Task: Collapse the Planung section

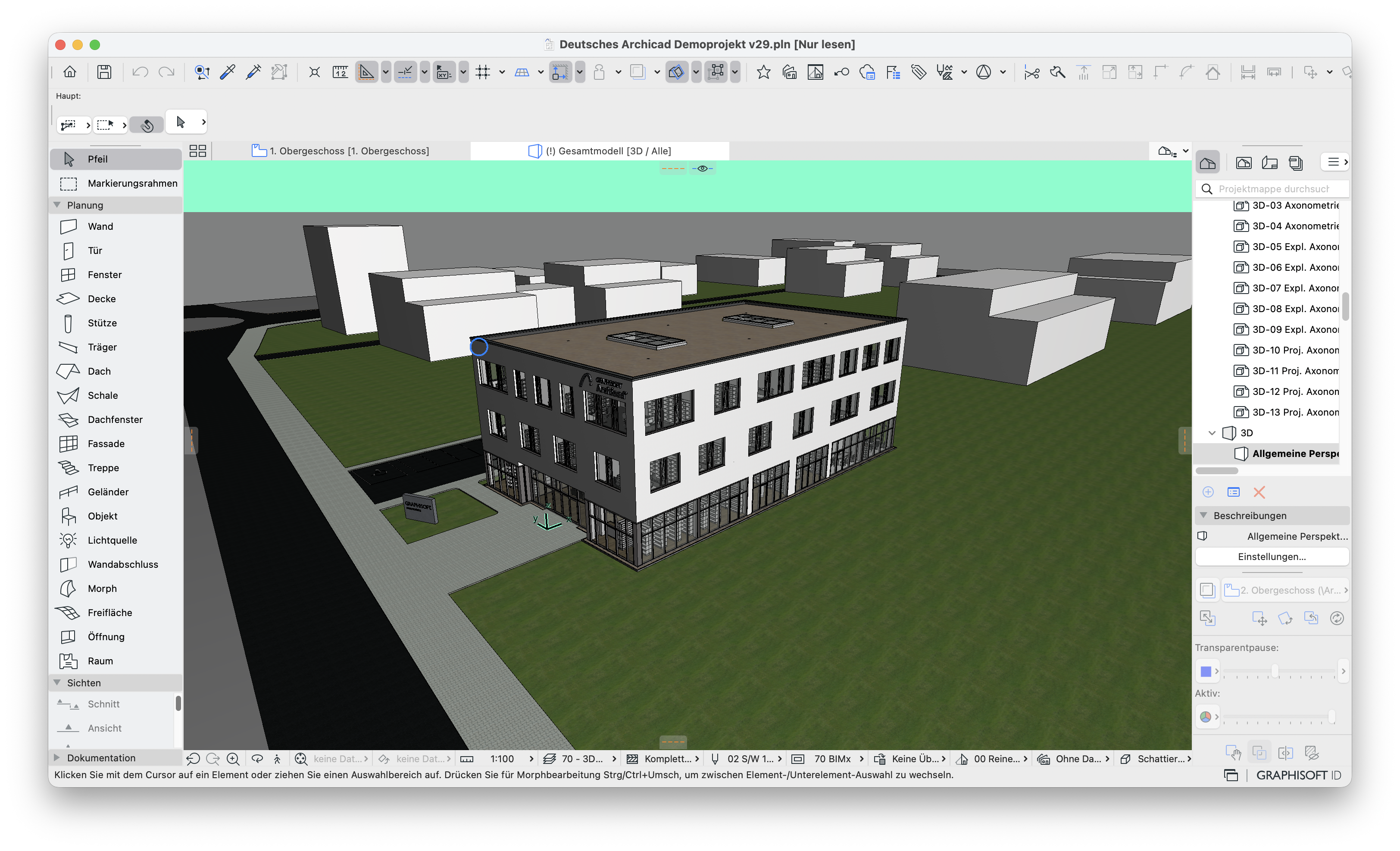Action: pyautogui.click(x=57, y=205)
